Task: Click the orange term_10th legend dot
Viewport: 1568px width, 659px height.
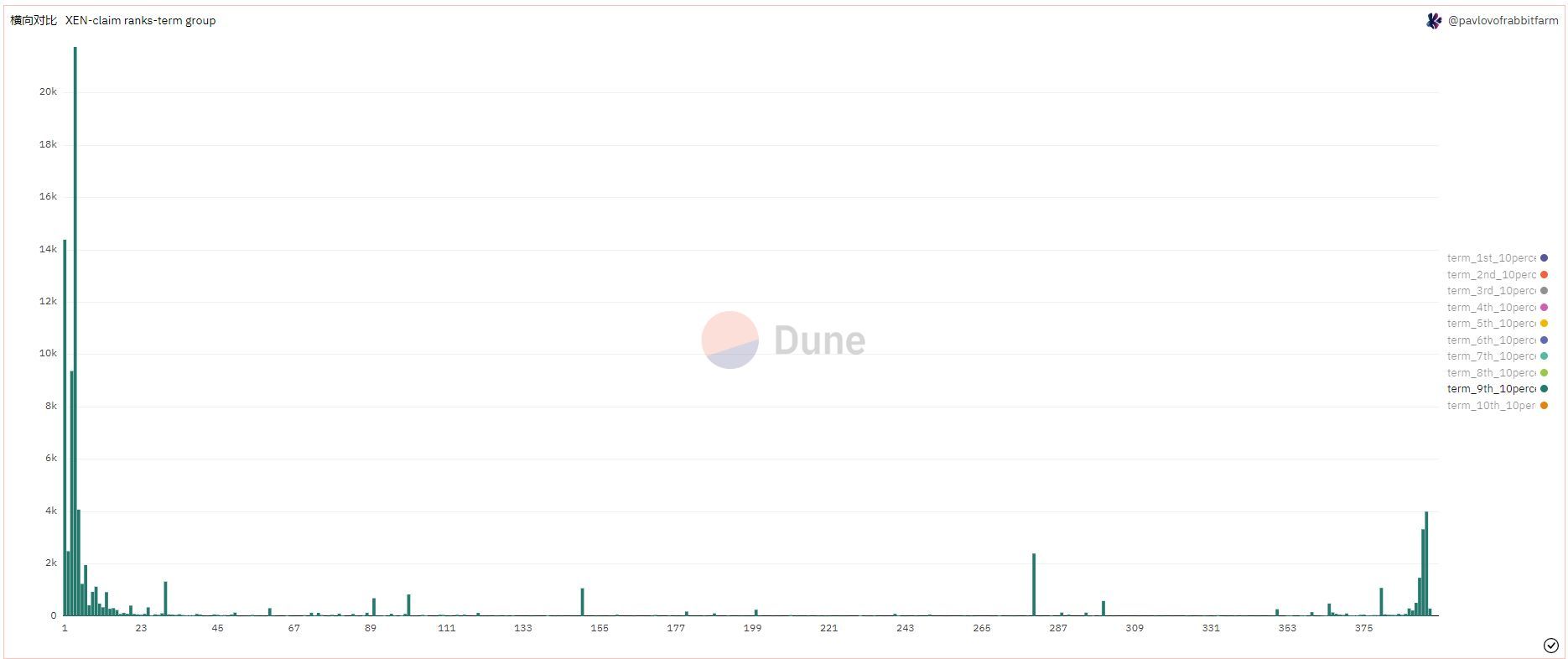Action: coord(1544,406)
